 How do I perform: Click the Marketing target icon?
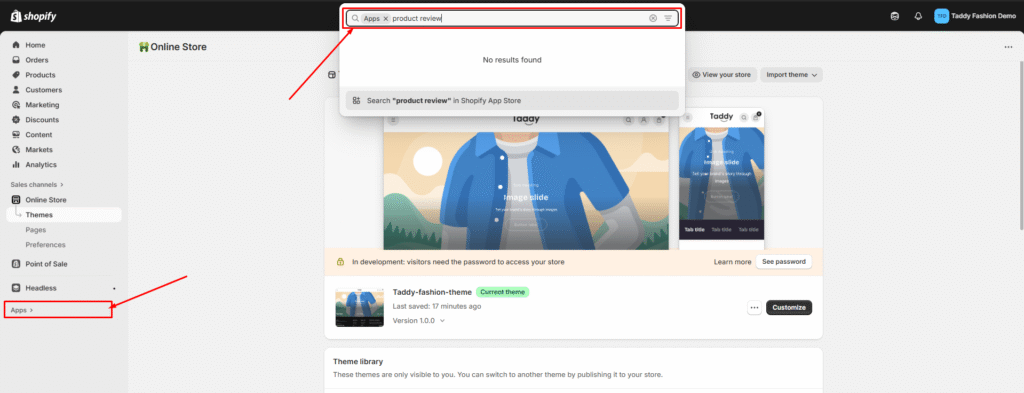pyautogui.click(x=16, y=105)
